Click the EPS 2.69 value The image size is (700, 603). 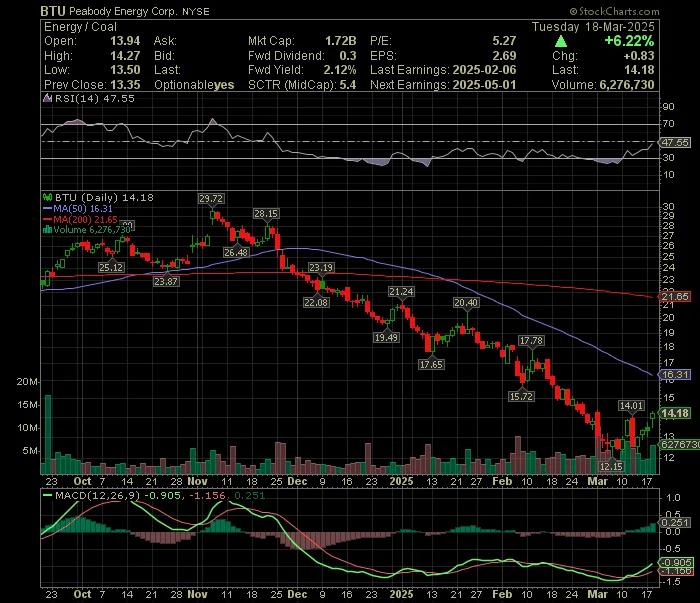point(504,56)
